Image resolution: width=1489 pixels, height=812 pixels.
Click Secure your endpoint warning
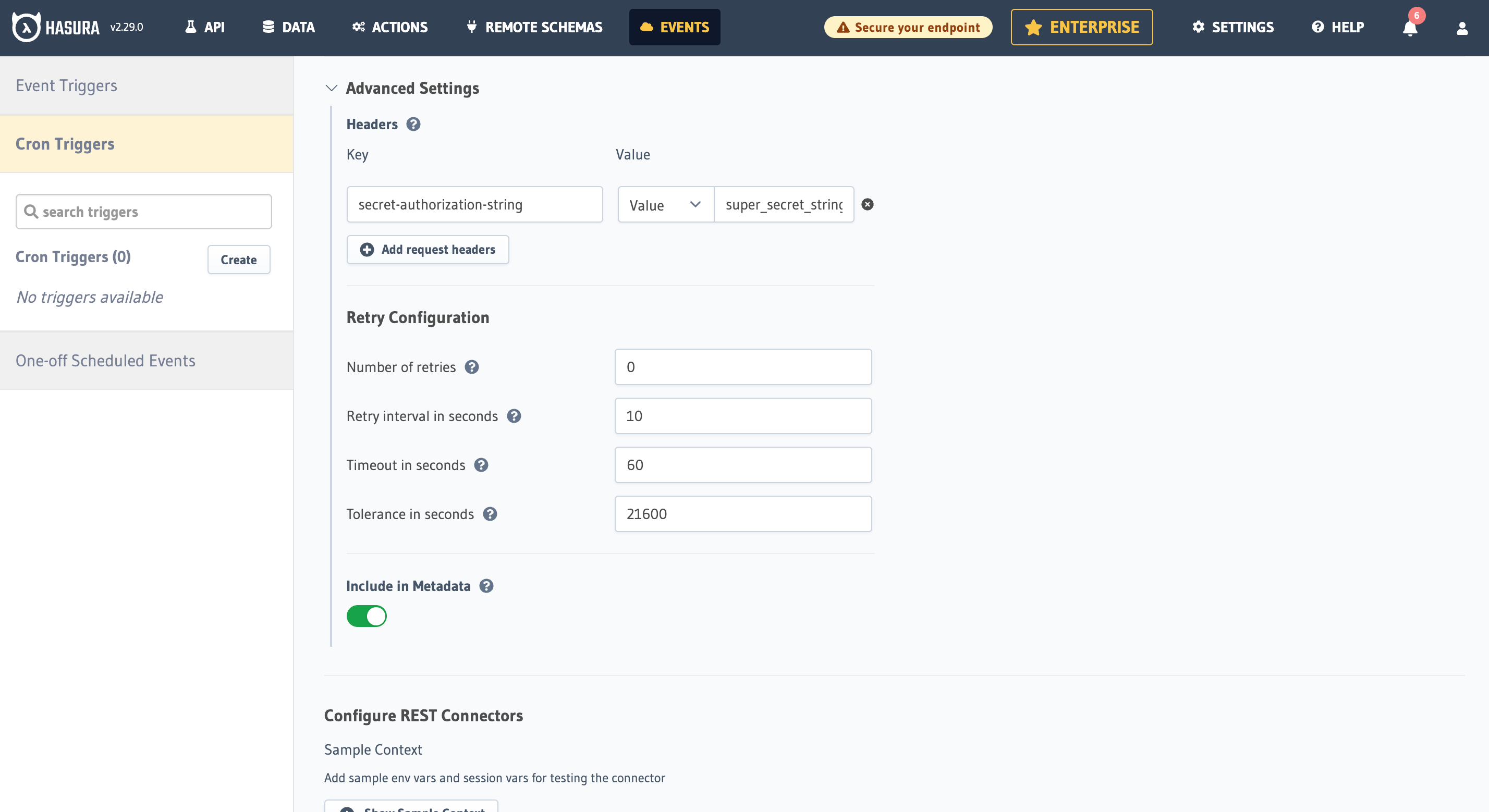(908, 27)
